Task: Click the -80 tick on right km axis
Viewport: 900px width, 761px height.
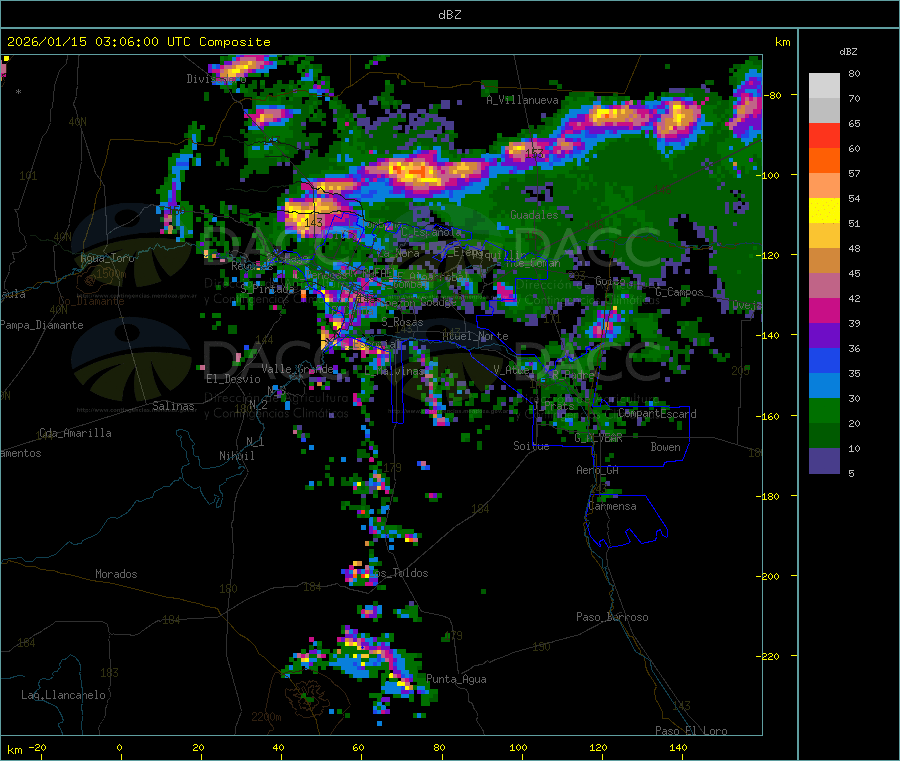Action: [773, 95]
